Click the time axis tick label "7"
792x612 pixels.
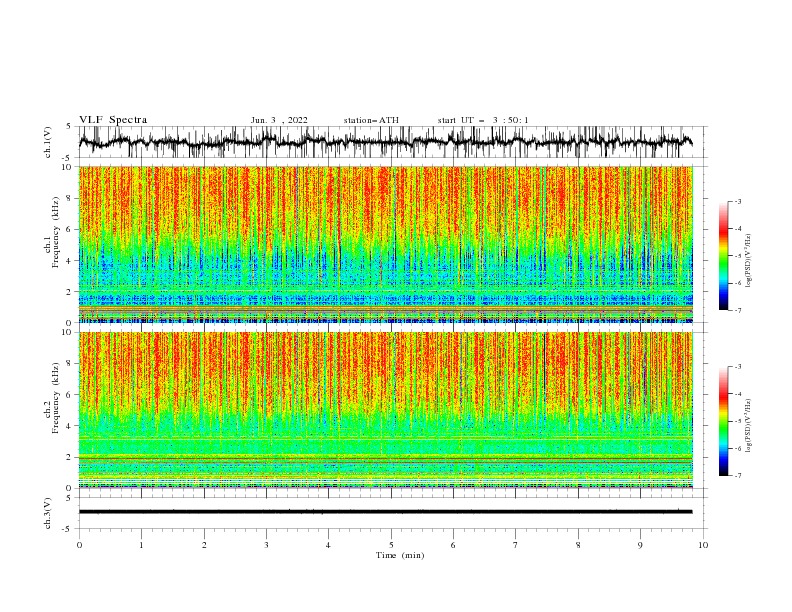tap(516, 545)
